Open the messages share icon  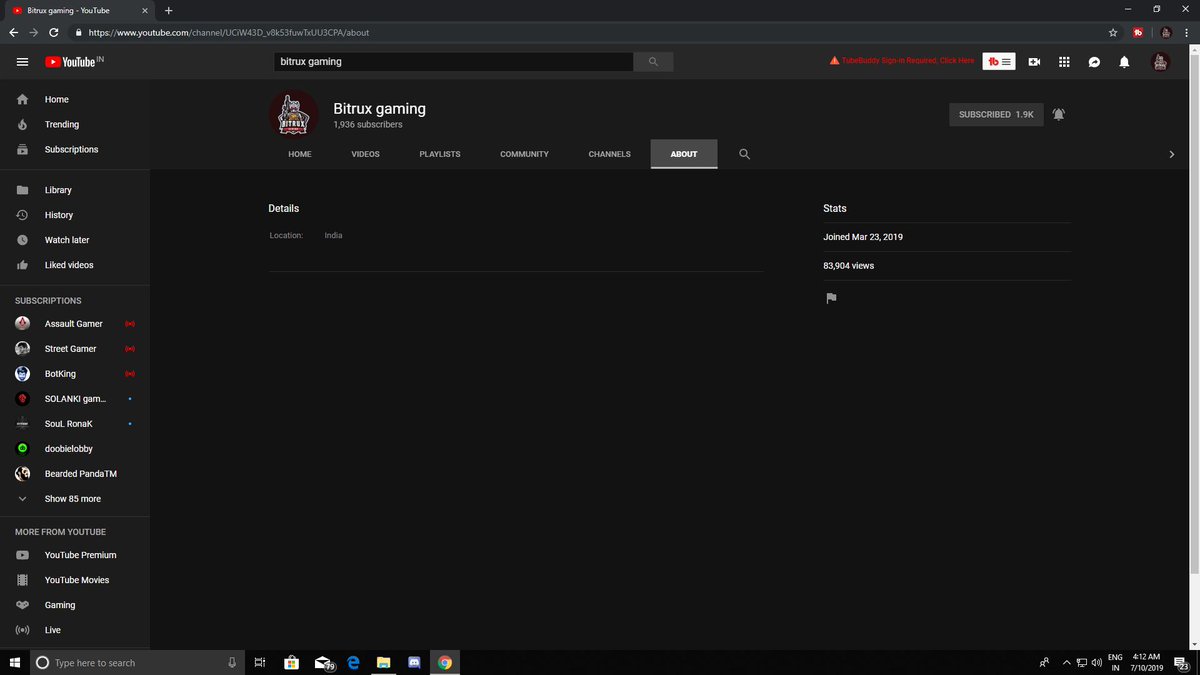tap(1094, 62)
